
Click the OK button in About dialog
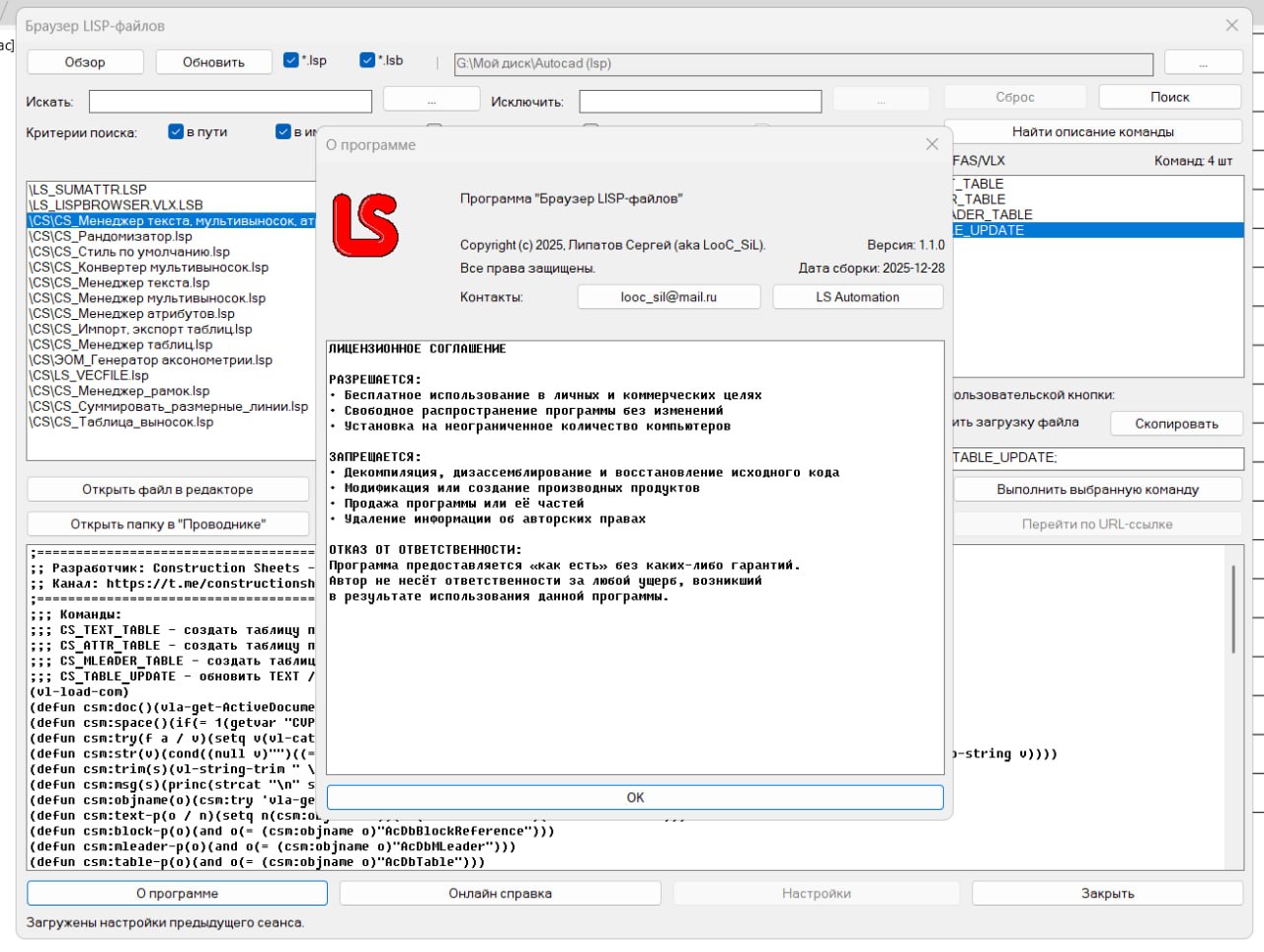[635, 797]
